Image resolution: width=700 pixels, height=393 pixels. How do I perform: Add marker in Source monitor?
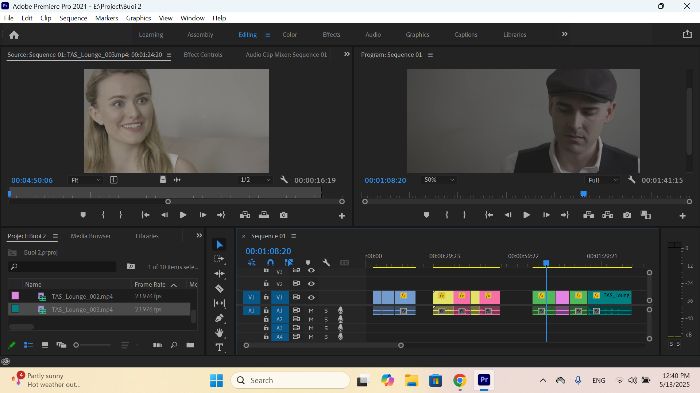click(83, 215)
